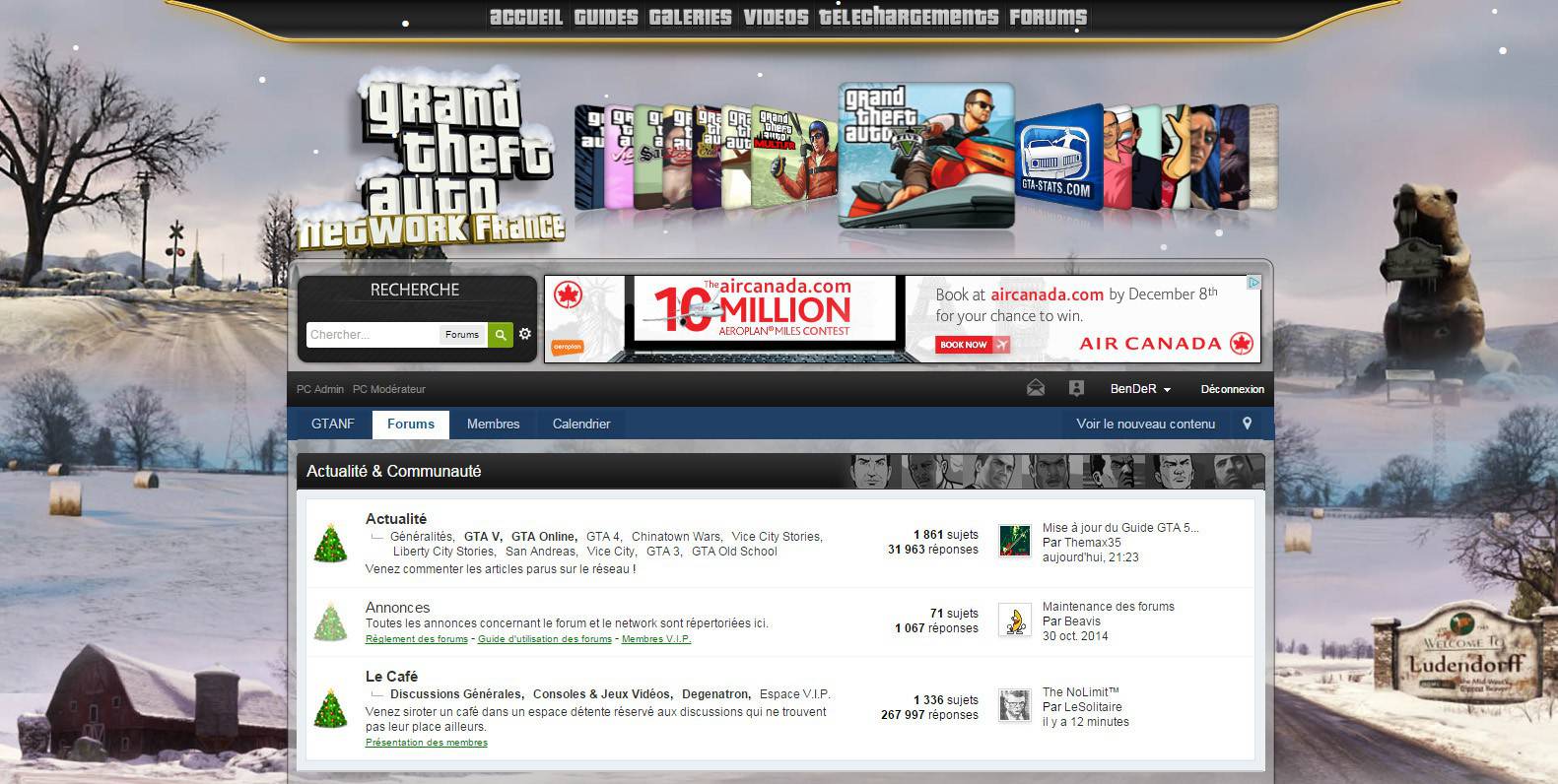
Task: Open the notifications icon beside BenDeR
Action: (x=1076, y=388)
